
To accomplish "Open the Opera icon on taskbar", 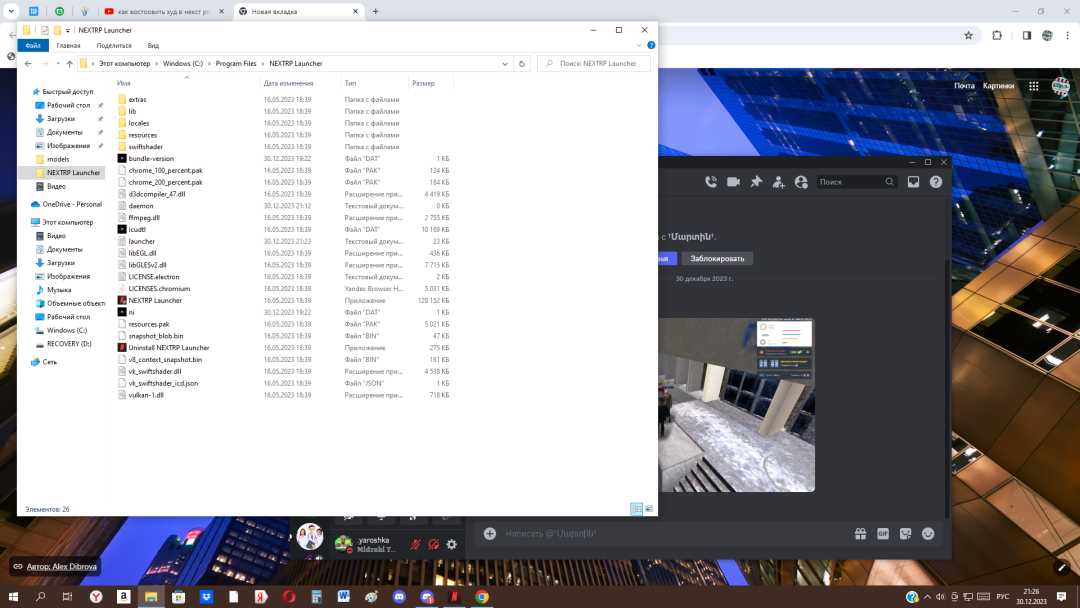I will (289, 597).
